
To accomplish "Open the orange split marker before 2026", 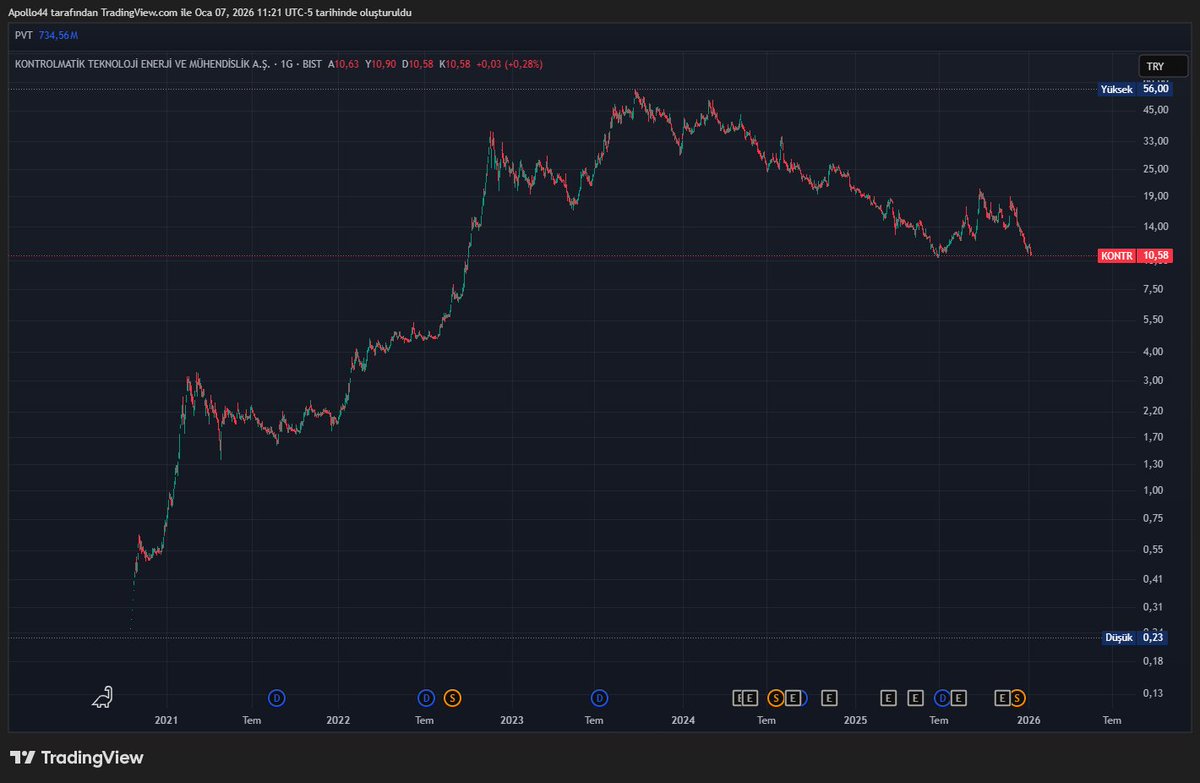I will coord(1017,697).
